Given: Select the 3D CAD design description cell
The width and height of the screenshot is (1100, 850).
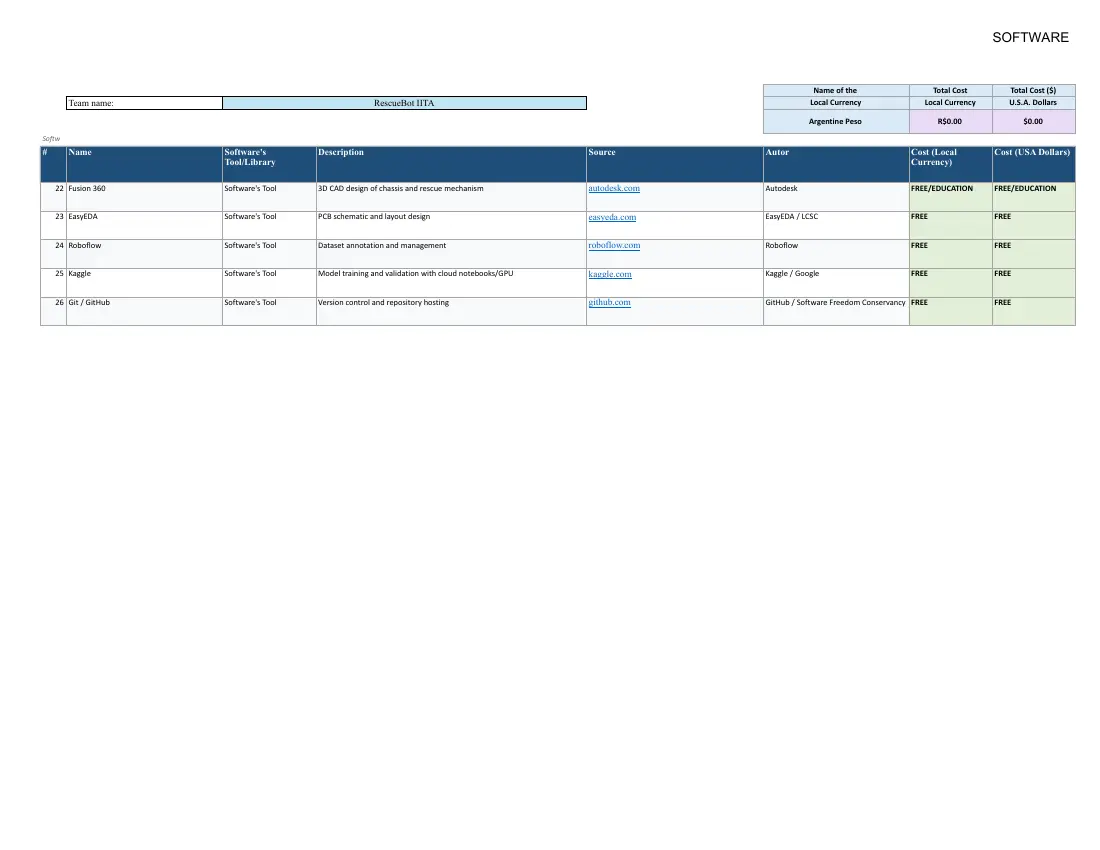Looking at the screenshot, I should click(x=451, y=197).
